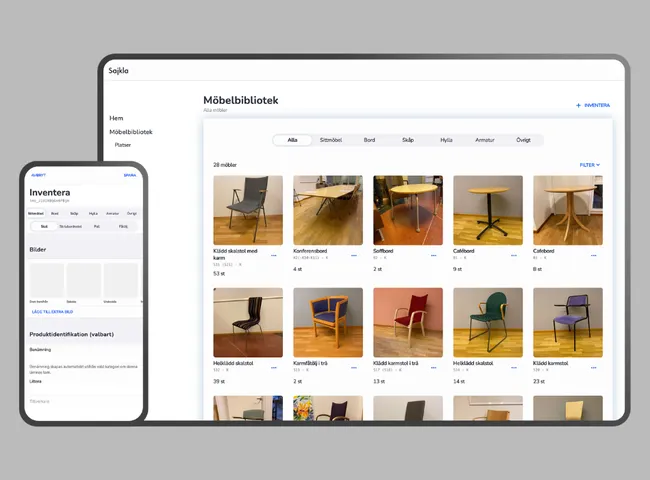Go to Hem in sidebar
Viewport: 650px width, 480px height.
tap(116, 118)
